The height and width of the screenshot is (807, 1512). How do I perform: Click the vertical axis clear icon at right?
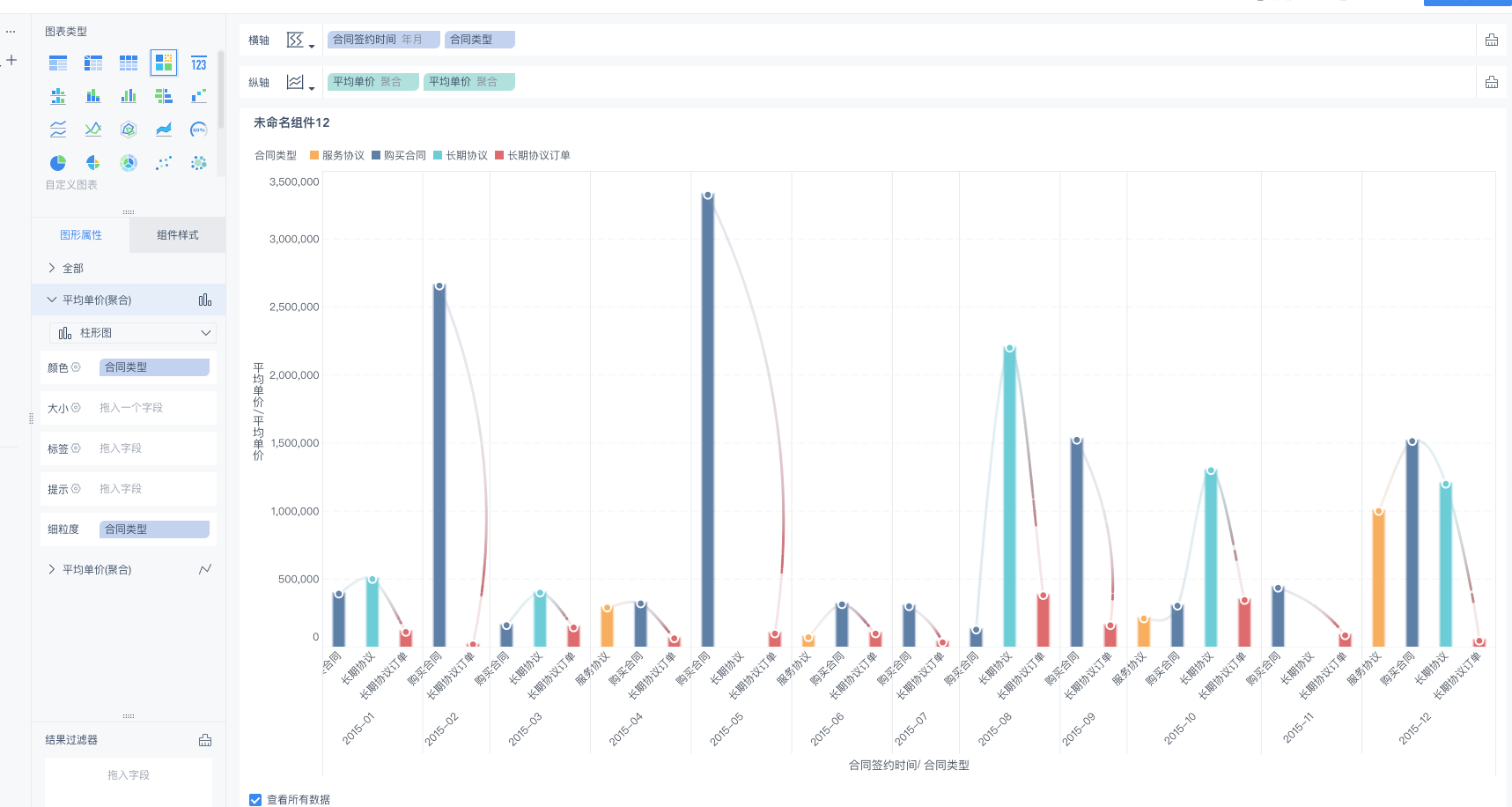tap(1492, 82)
